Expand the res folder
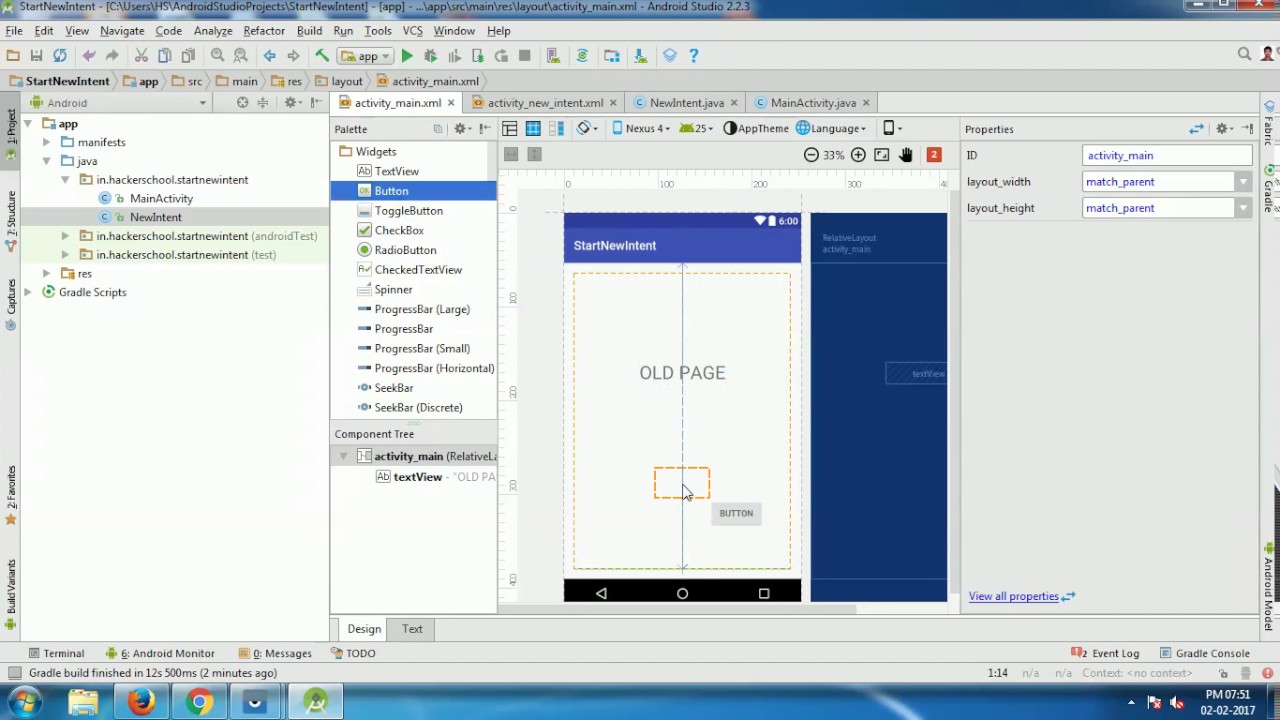The height and width of the screenshot is (720, 1280). point(46,273)
